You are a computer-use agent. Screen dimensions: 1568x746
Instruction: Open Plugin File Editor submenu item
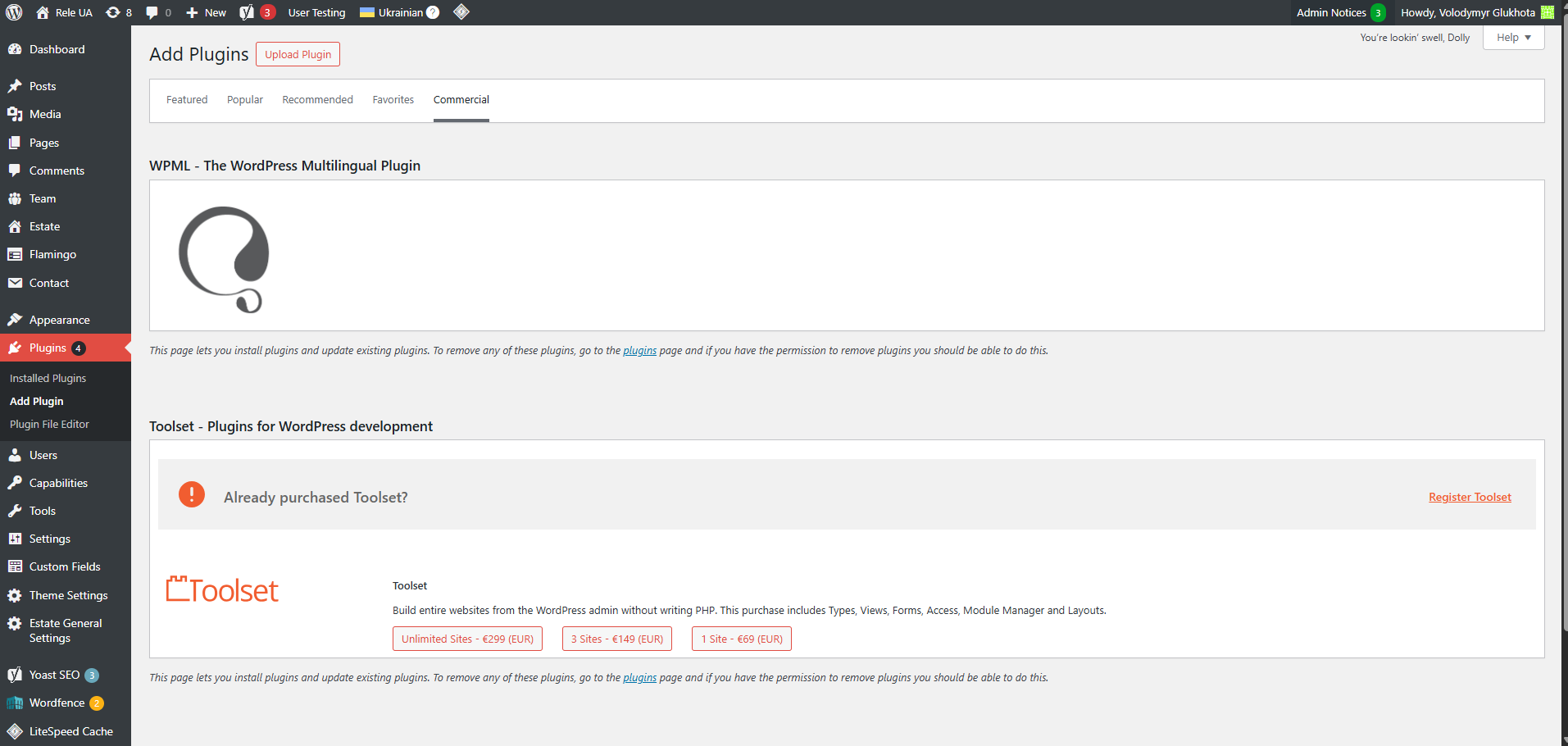click(x=49, y=424)
